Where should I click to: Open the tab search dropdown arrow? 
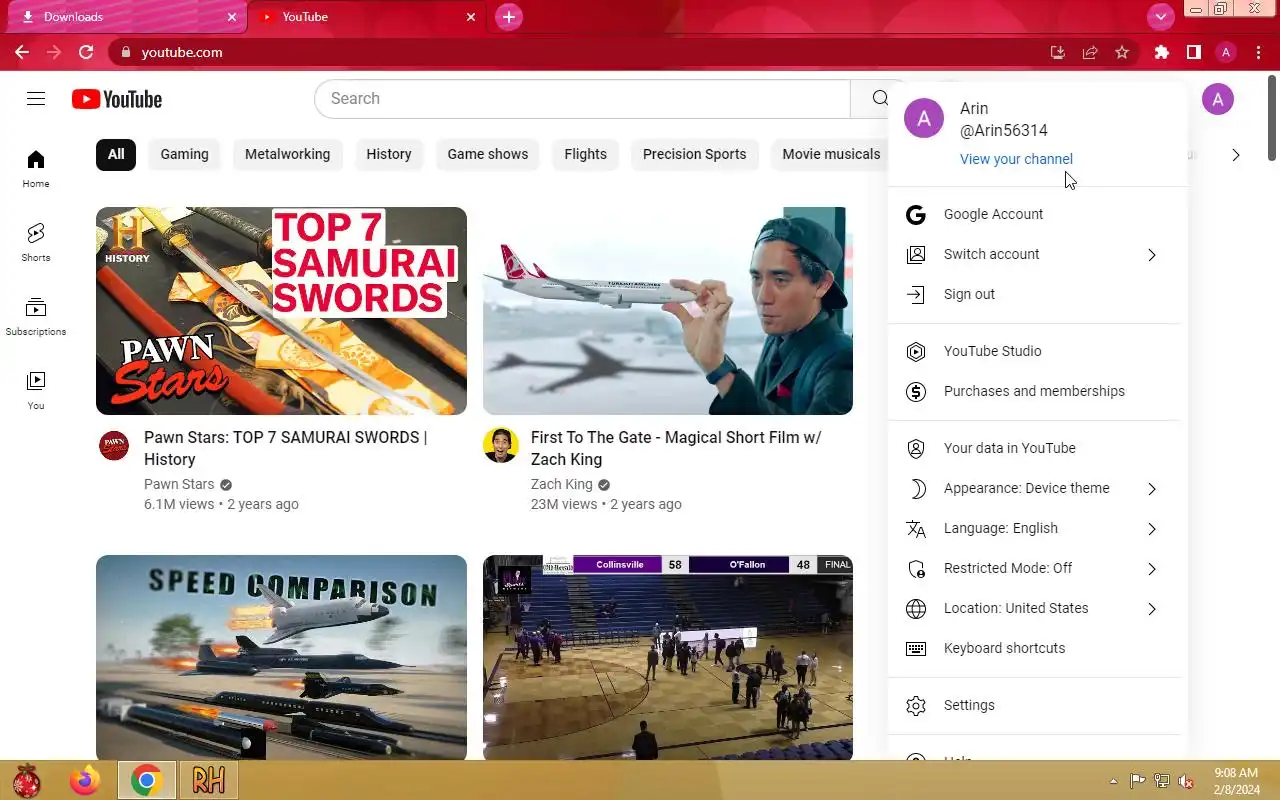[1160, 16]
